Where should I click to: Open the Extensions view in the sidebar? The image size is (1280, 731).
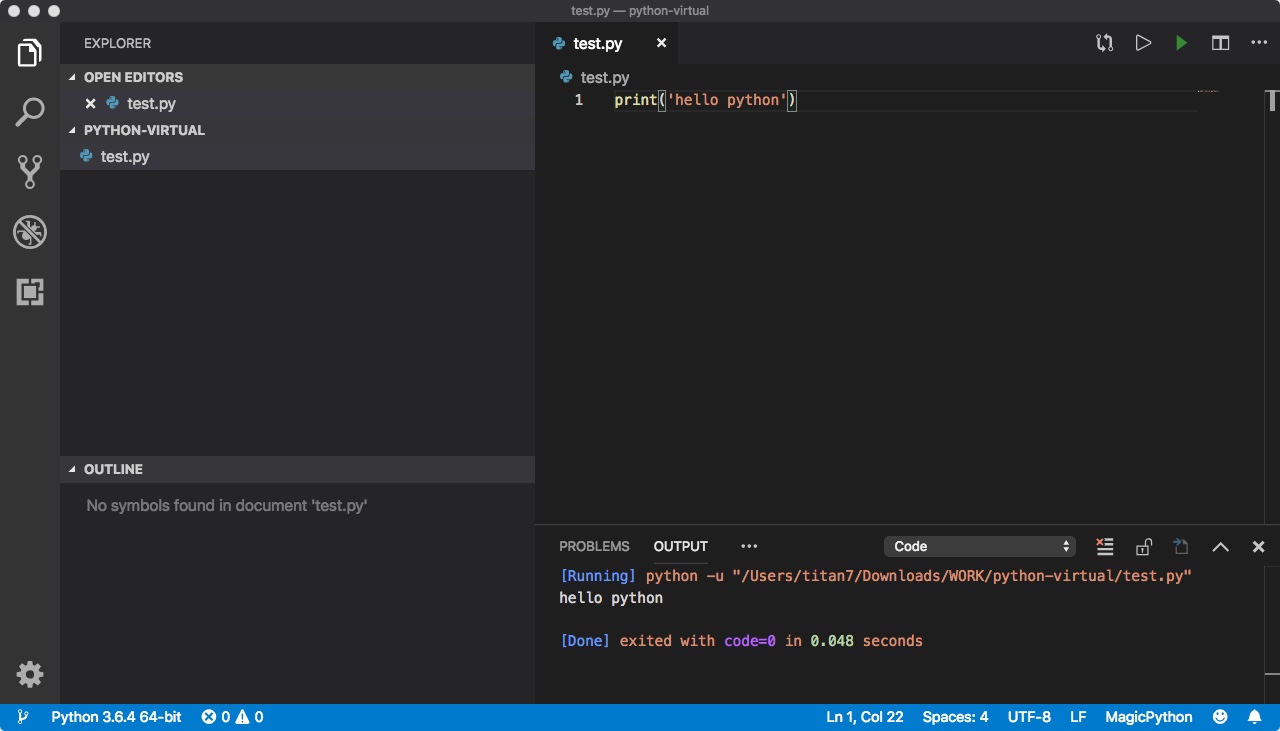pos(29,292)
